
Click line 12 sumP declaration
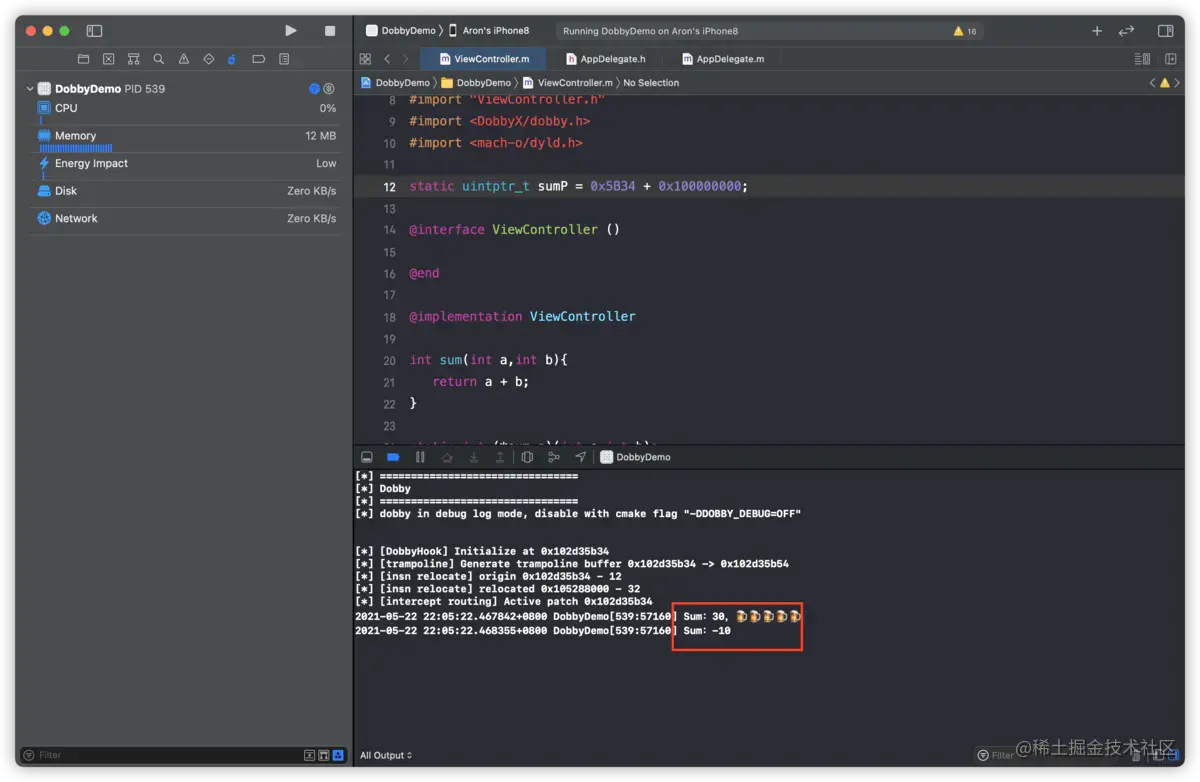(579, 186)
